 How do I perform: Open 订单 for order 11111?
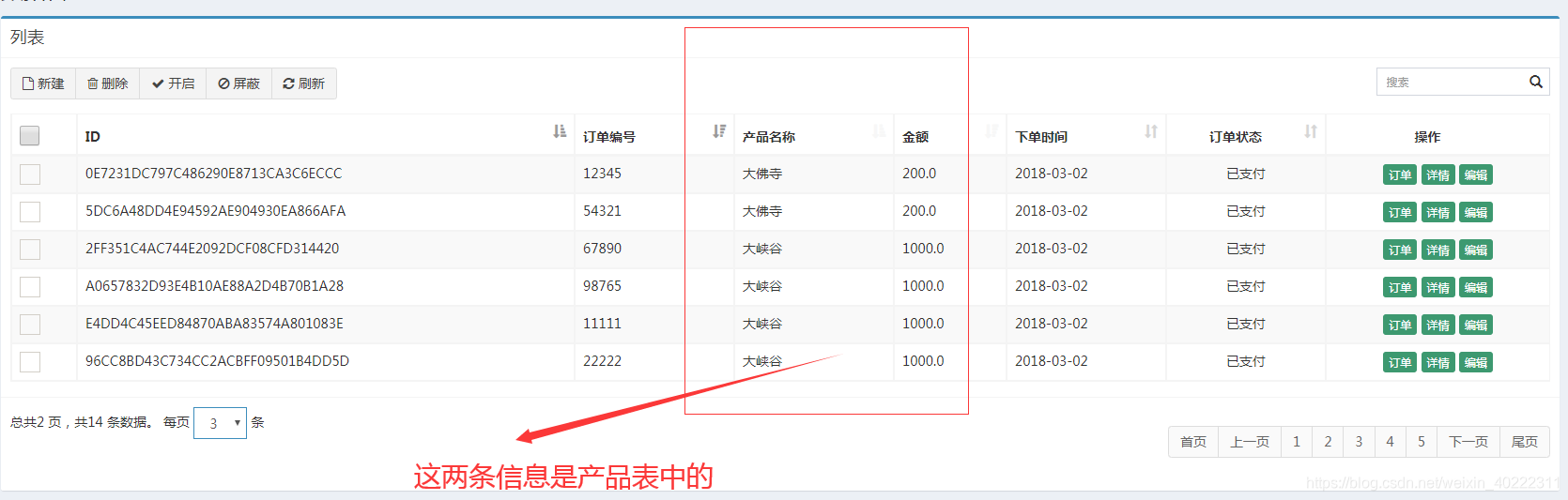pyautogui.click(x=1400, y=325)
